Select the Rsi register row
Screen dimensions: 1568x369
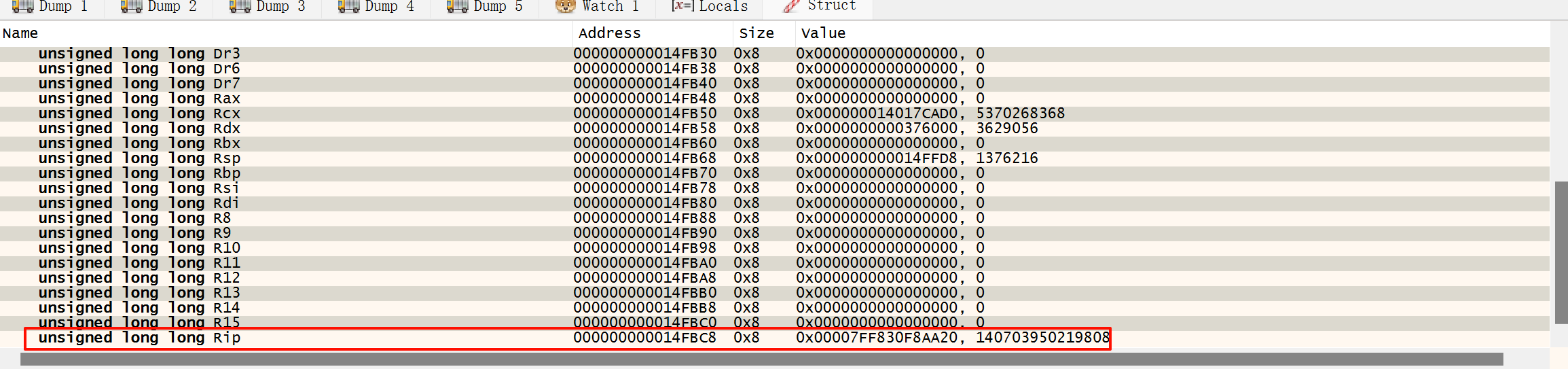(x=774, y=188)
